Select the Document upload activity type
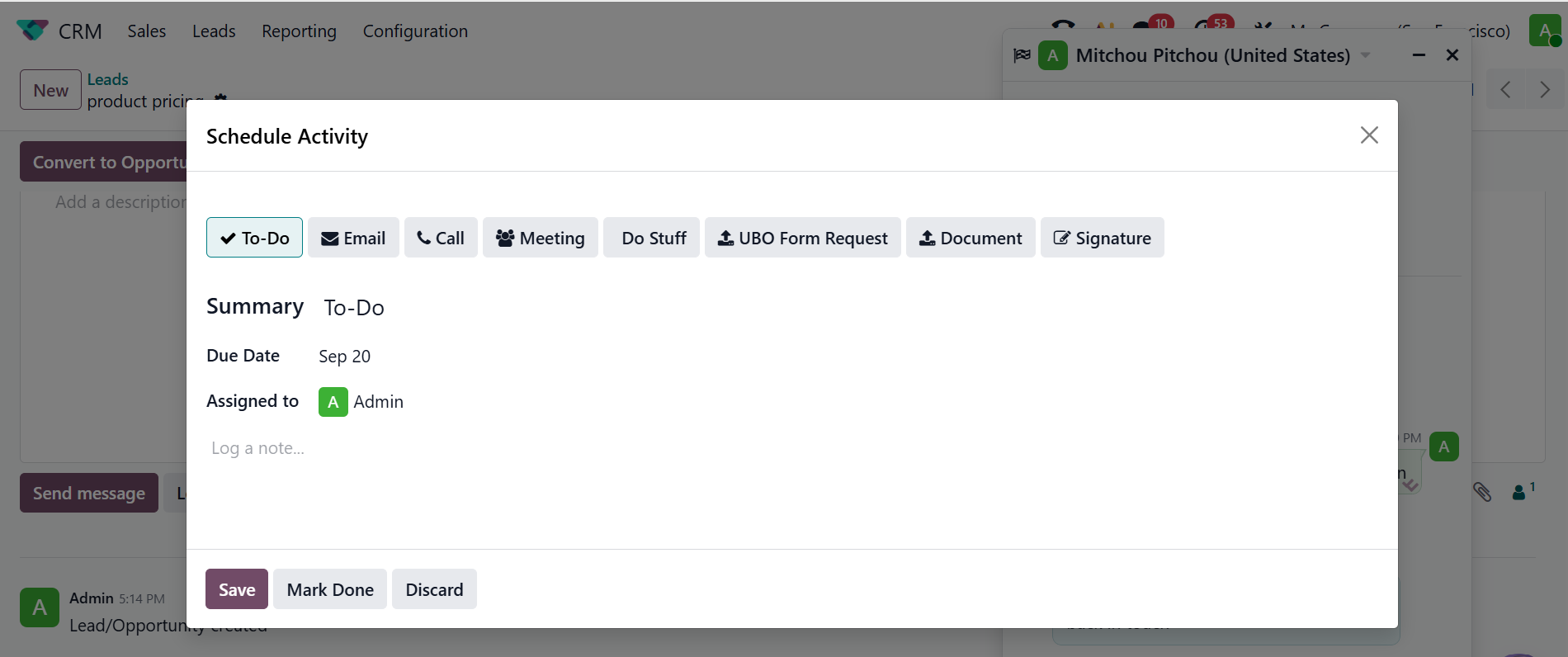The width and height of the screenshot is (1568, 657). (x=971, y=238)
